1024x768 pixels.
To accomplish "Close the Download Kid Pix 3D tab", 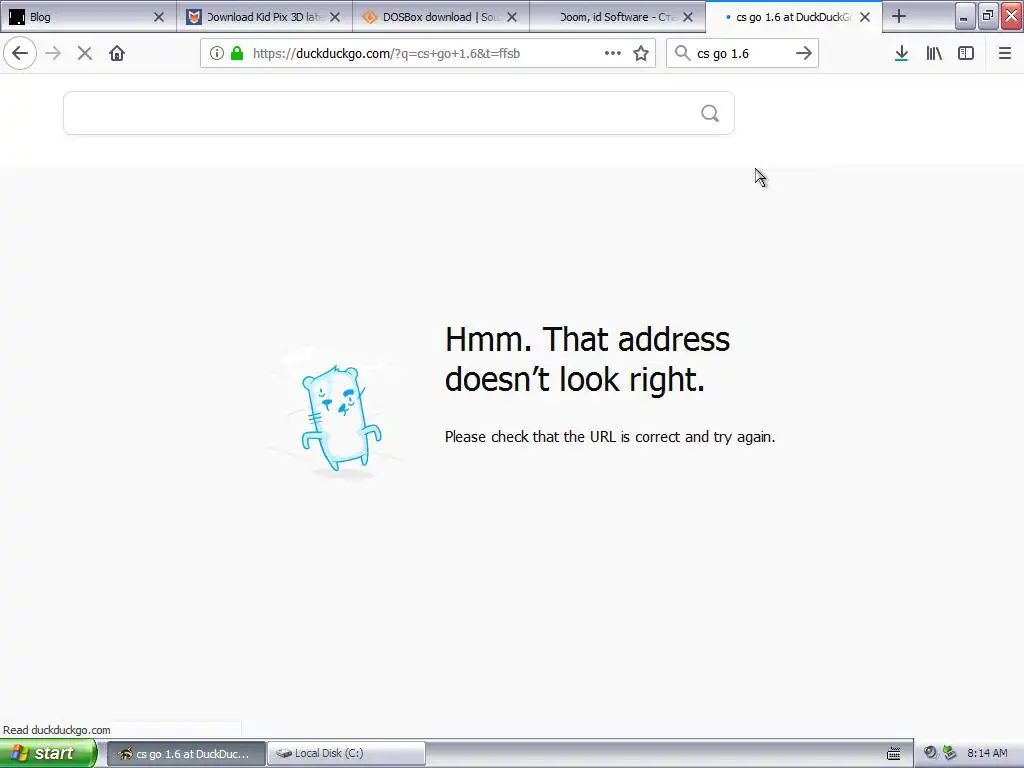I will 335,18.
